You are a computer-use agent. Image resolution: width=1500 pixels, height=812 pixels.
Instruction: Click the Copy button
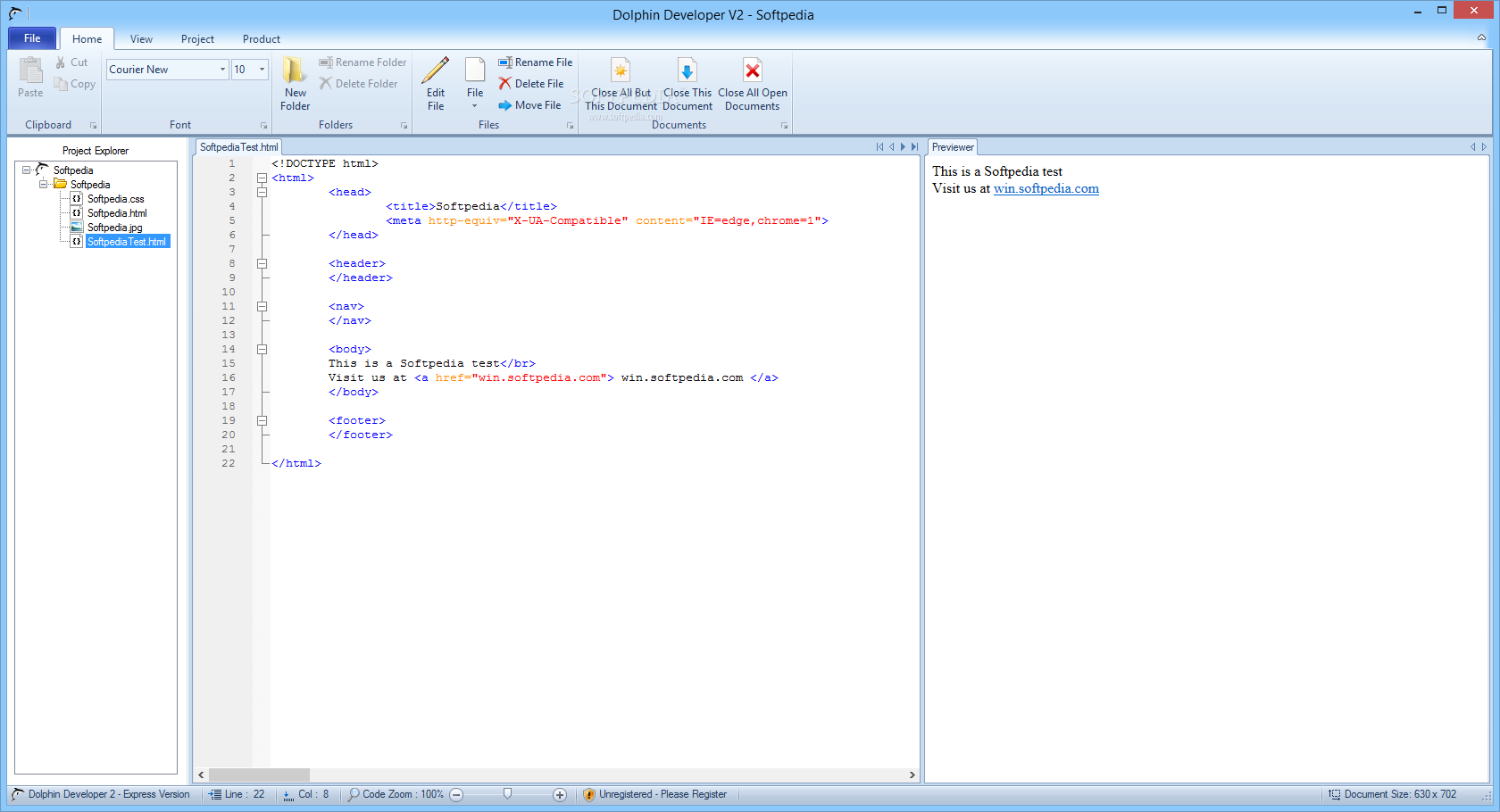[x=74, y=84]
